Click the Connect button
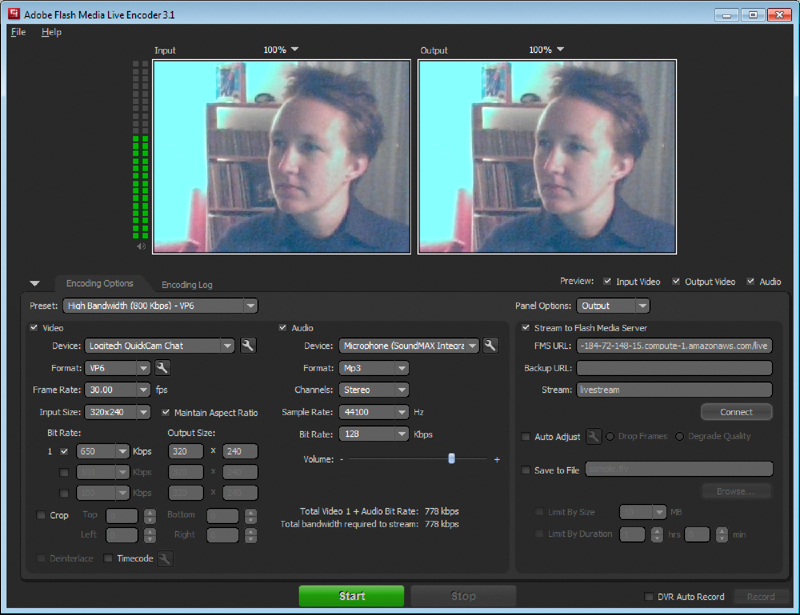 (736, 411)
